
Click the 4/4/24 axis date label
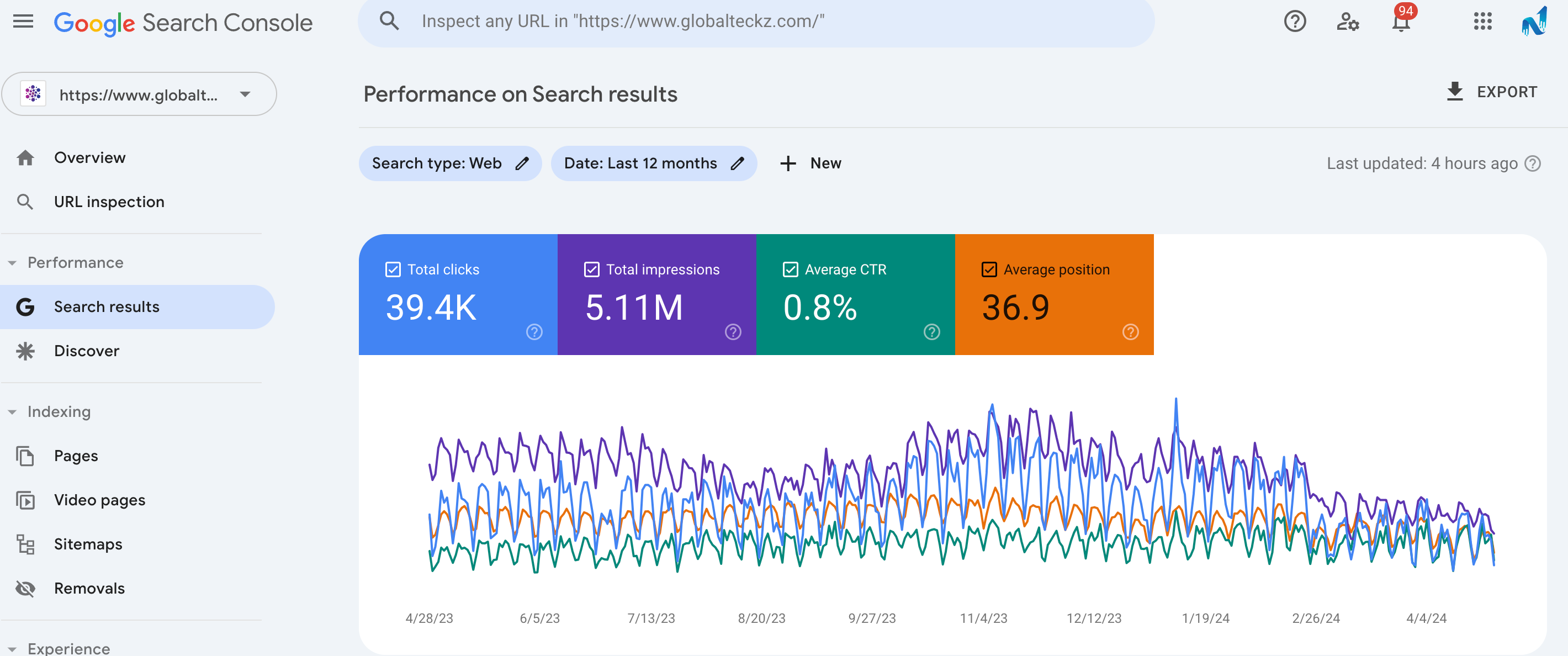(1426, 618)
